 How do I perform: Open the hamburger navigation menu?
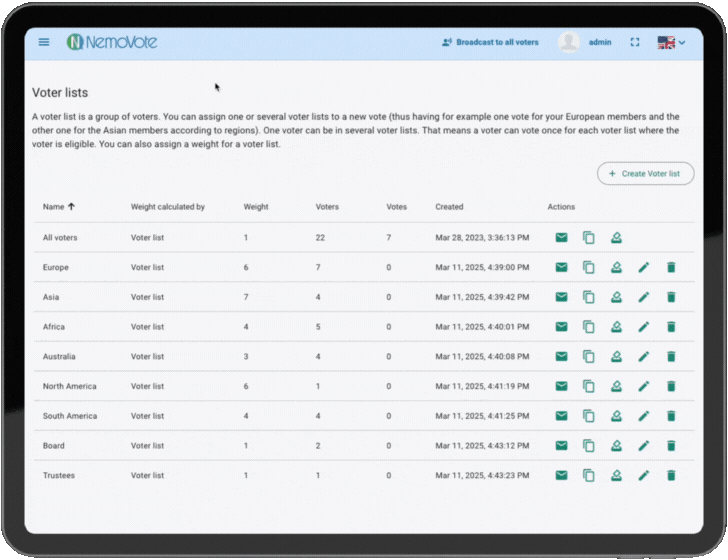(44, 42)
